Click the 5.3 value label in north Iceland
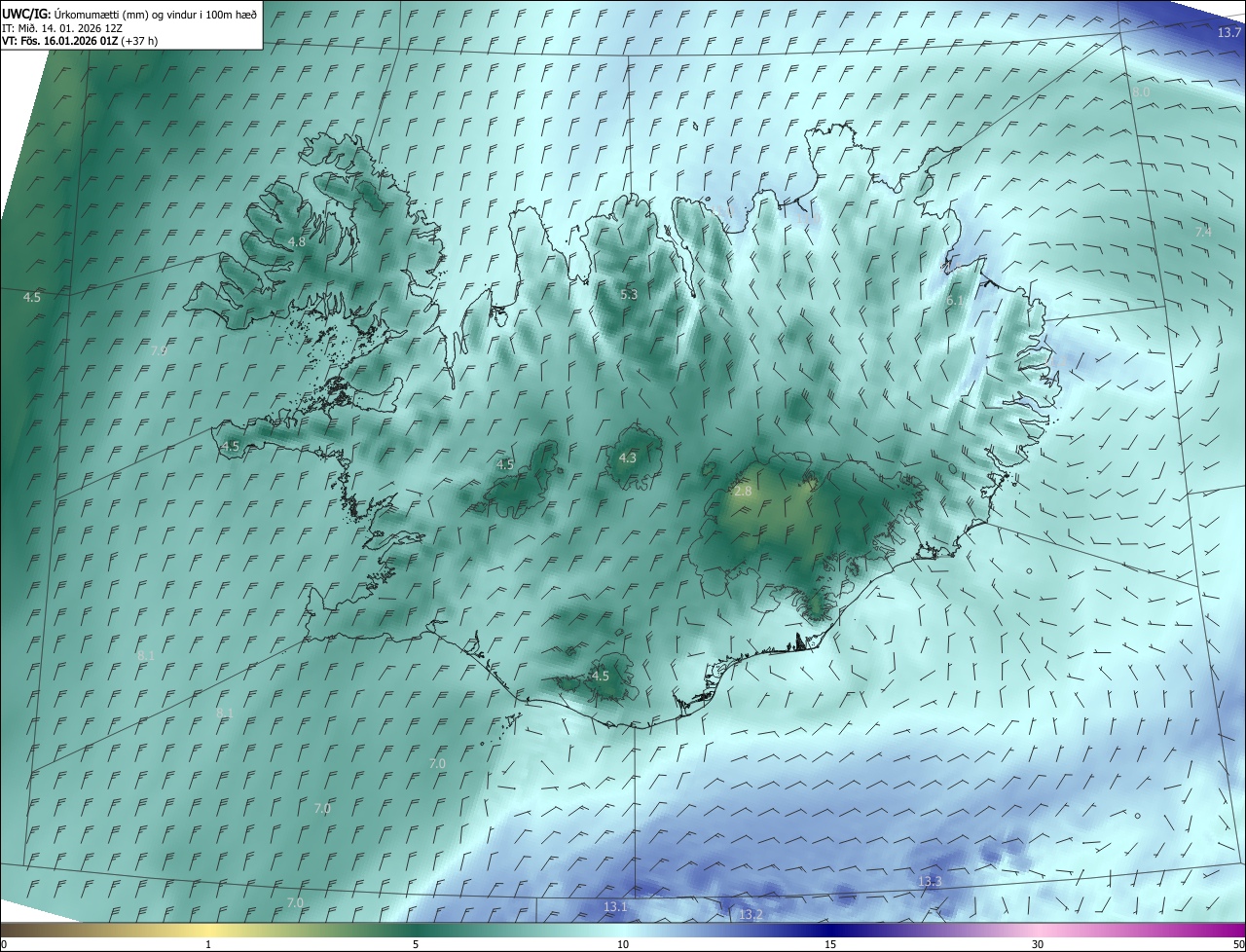The width and height of the screenshot is (1246, 952). tap(629, 294)
